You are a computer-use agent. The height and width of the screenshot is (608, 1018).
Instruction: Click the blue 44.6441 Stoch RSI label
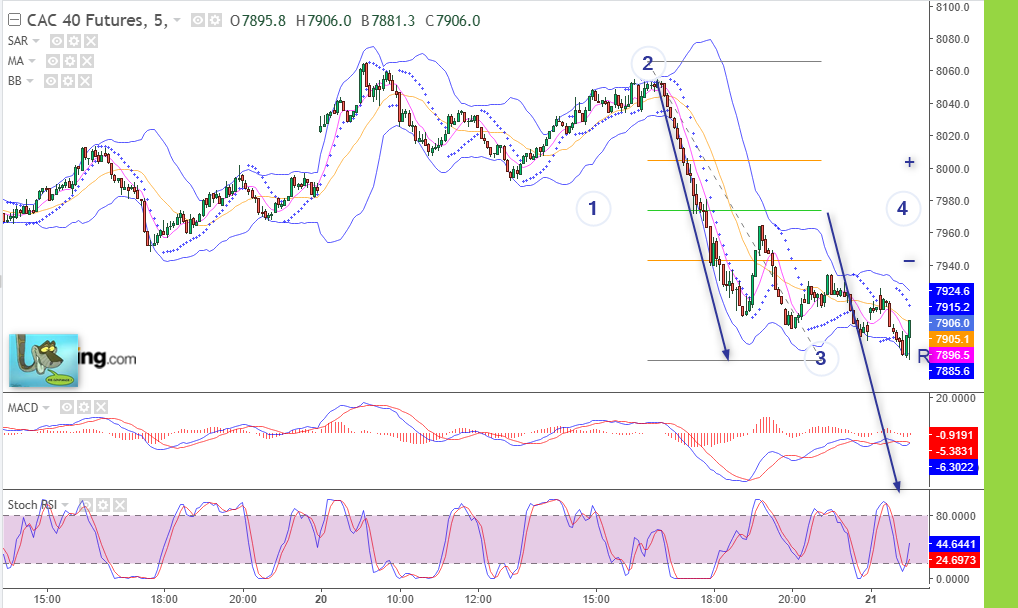pyautogui.click(x=953, y=544)
